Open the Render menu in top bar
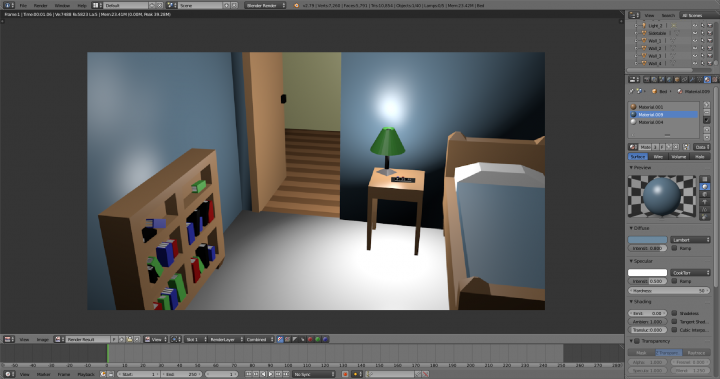Viewport: 720px width, 379px height. tap(40, 6)
